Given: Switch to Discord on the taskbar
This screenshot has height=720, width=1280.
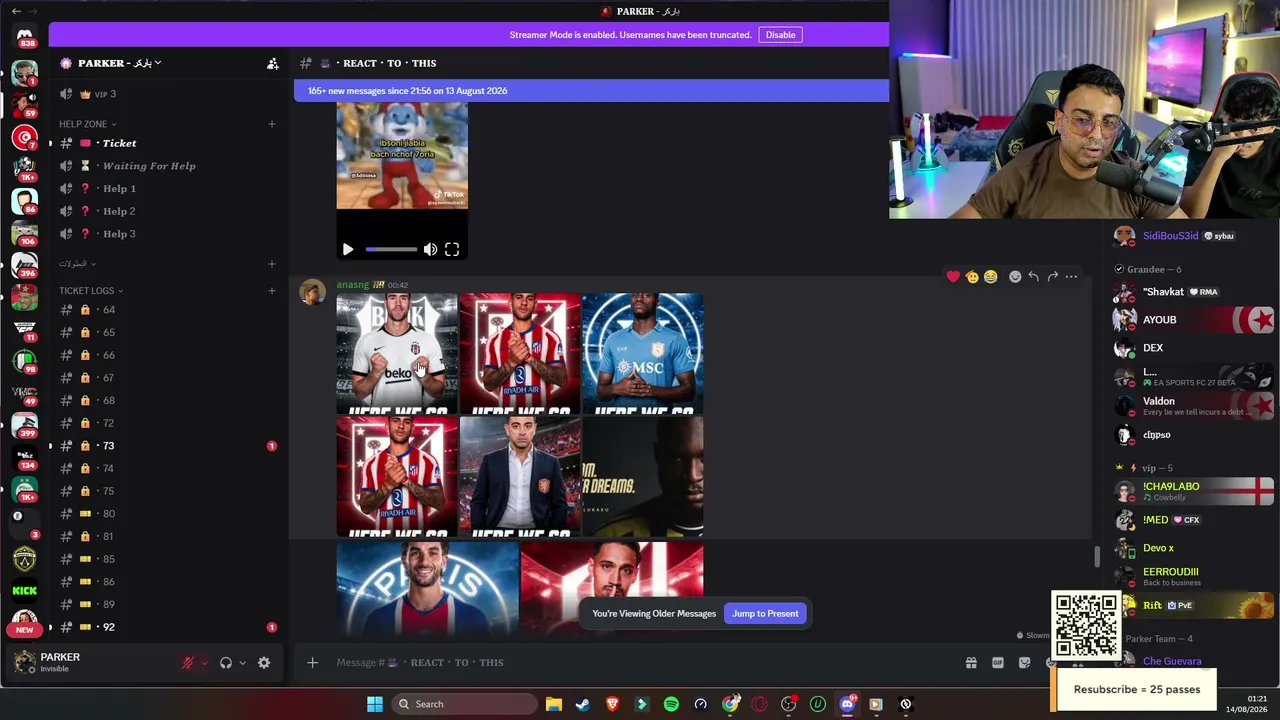Looking at the screenshot, I should (x=847, y=704).
